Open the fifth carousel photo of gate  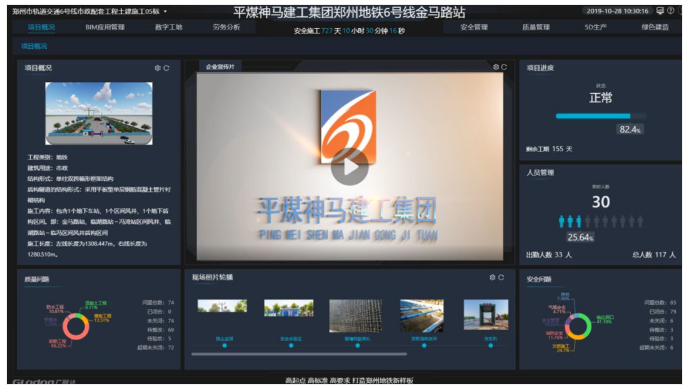486,315
